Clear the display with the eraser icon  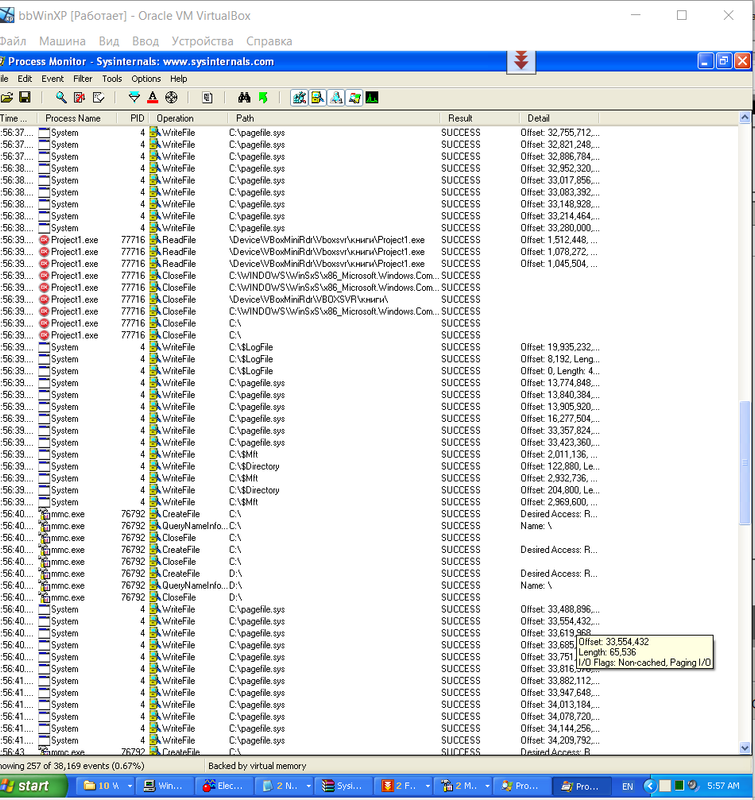point(98,97)
